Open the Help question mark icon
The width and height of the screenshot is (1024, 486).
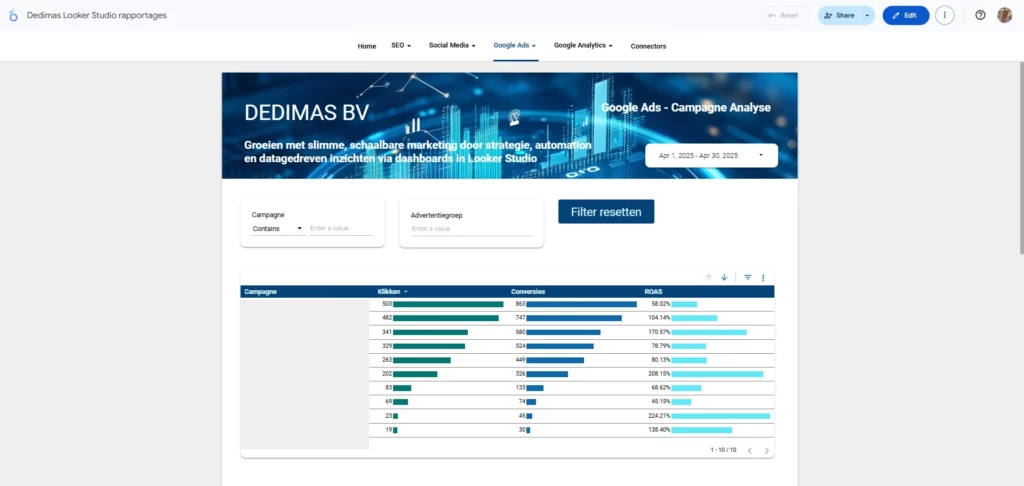(x=980, y=15)
